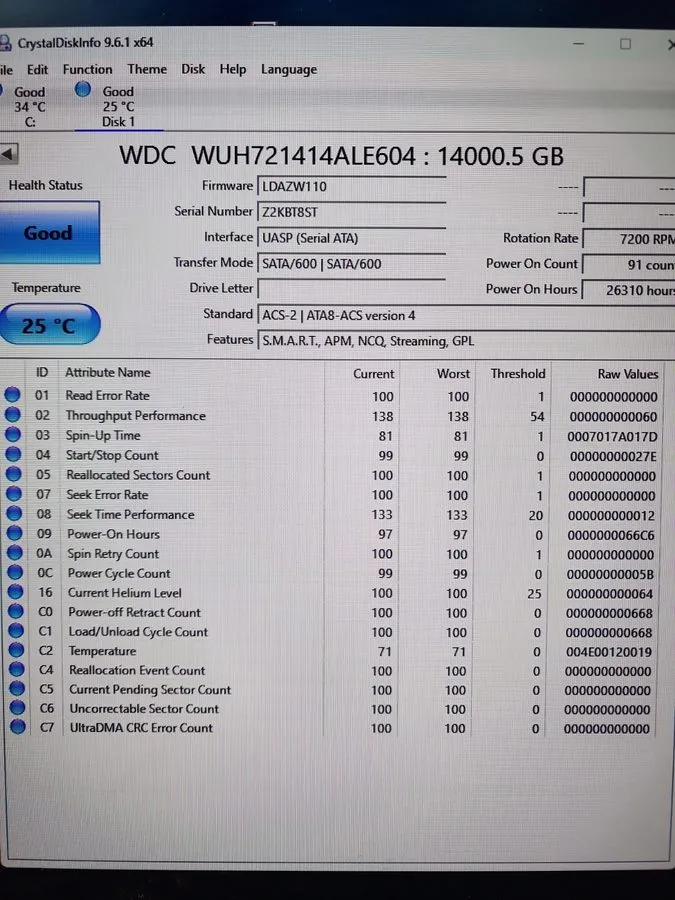Click status dot for Seek Time Performance
675x900 pixels.
[14, 513]
